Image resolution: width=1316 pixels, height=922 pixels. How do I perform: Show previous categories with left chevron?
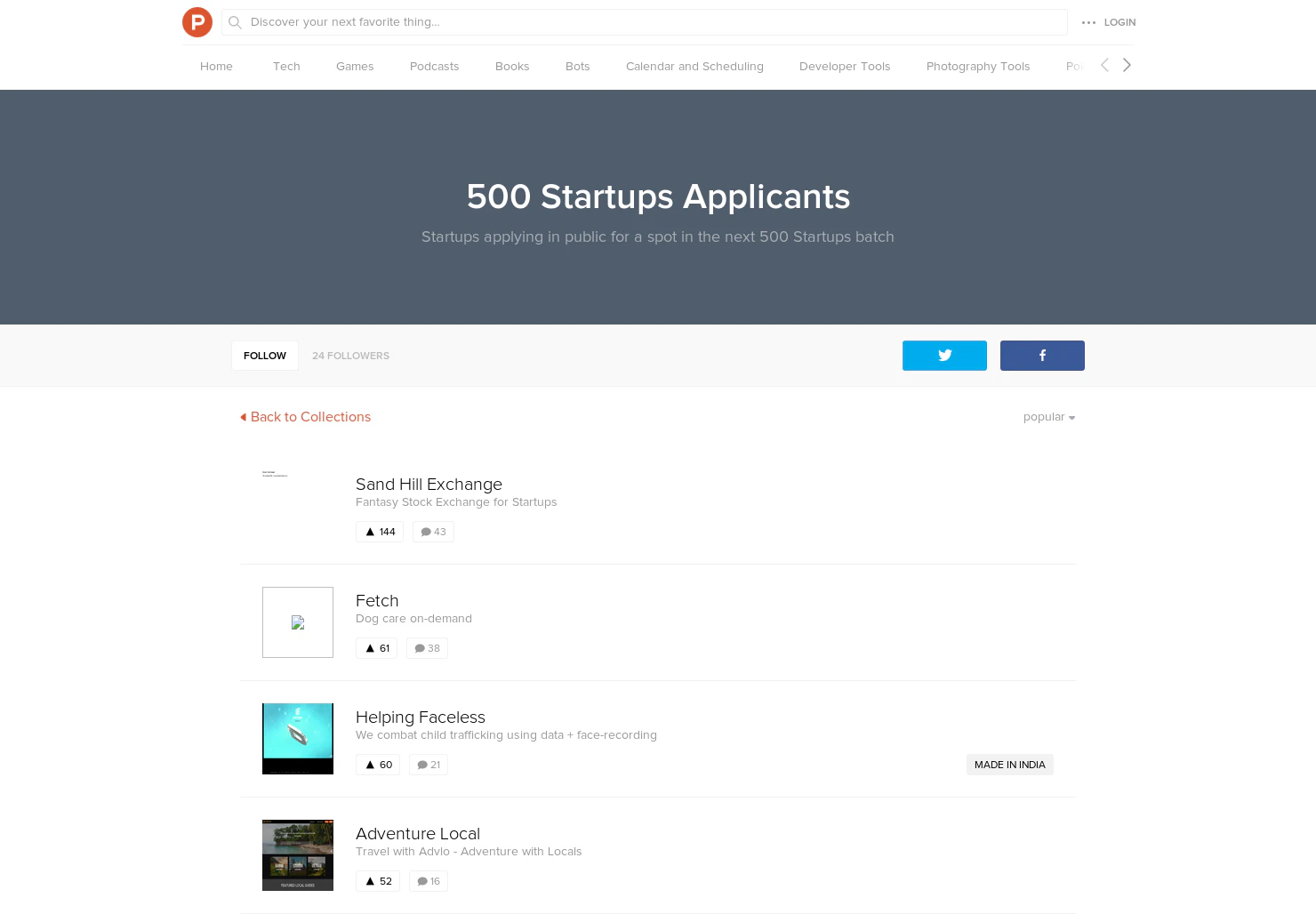click(1104, 65)
